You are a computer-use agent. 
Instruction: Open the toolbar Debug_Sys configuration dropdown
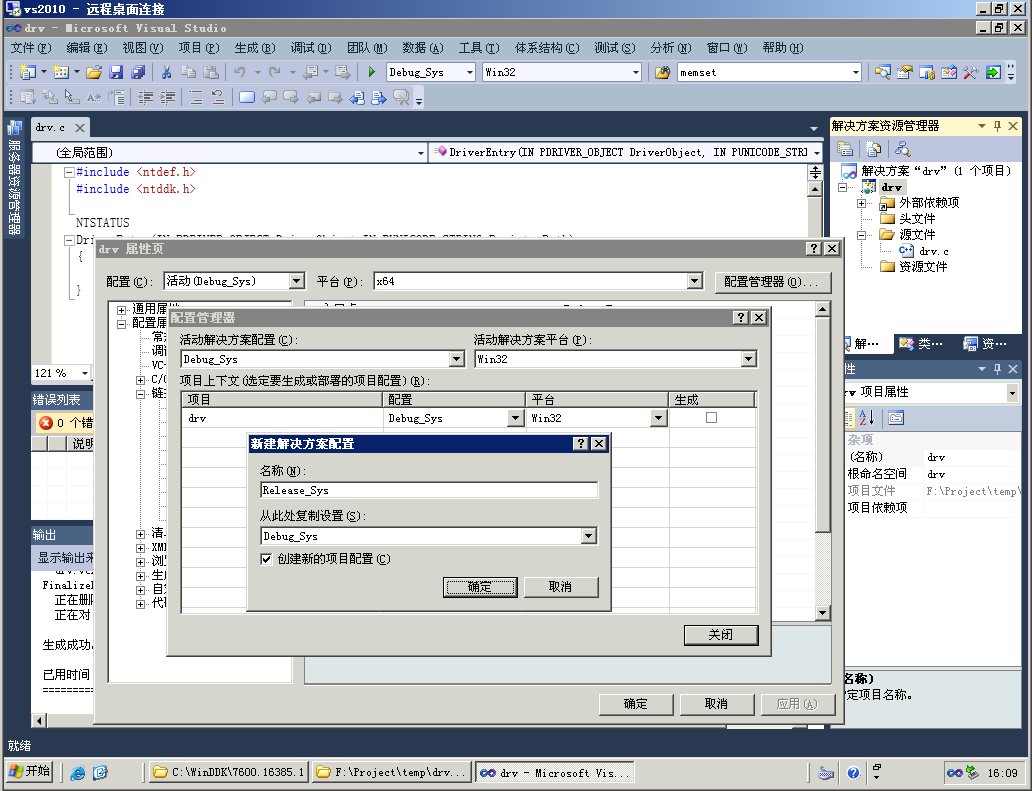(x=470, y=72)
